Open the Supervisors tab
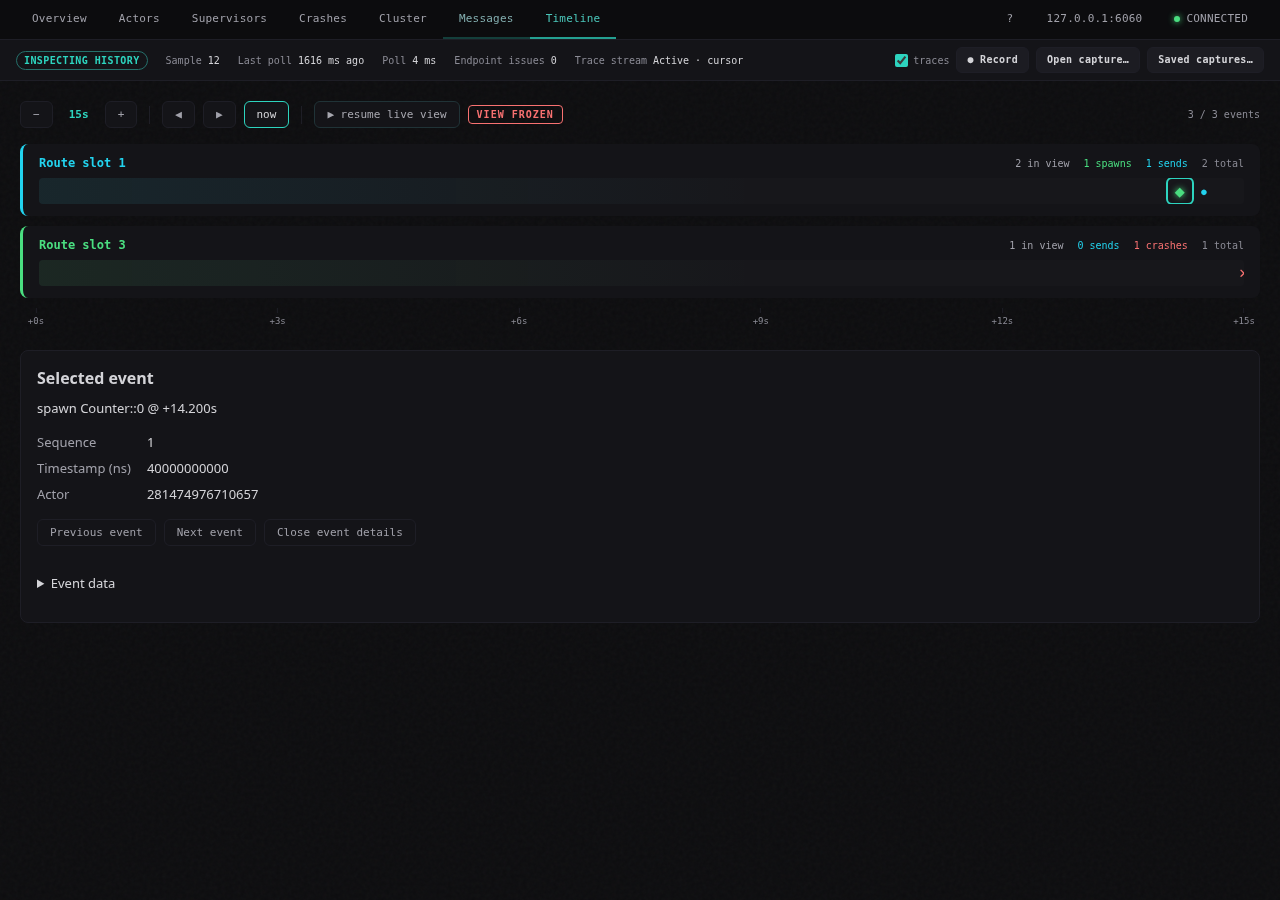The width and height of the screenshot is (1280, 900). [229, 18]
